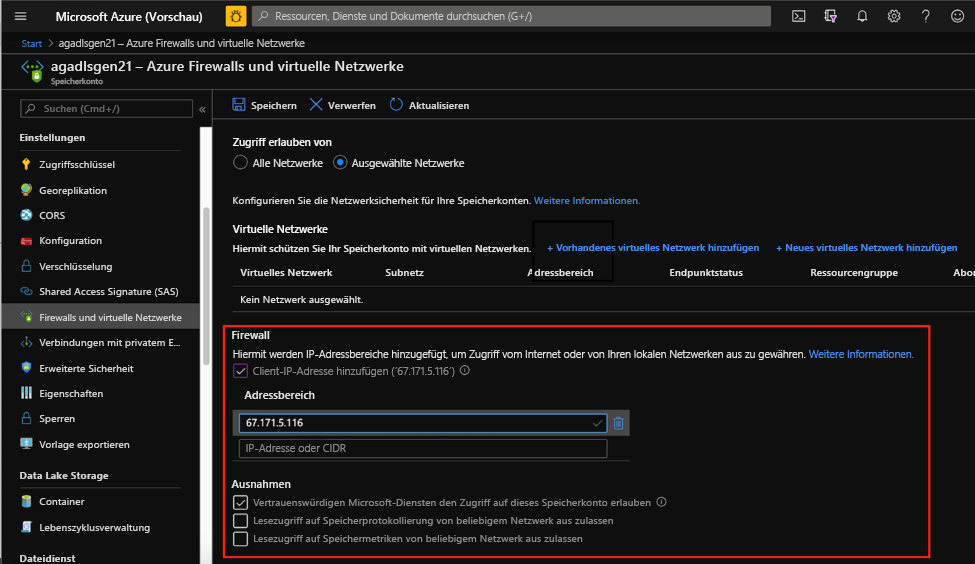Click Speichern button
The image size is (975, 564).
(x=264, y=105)
